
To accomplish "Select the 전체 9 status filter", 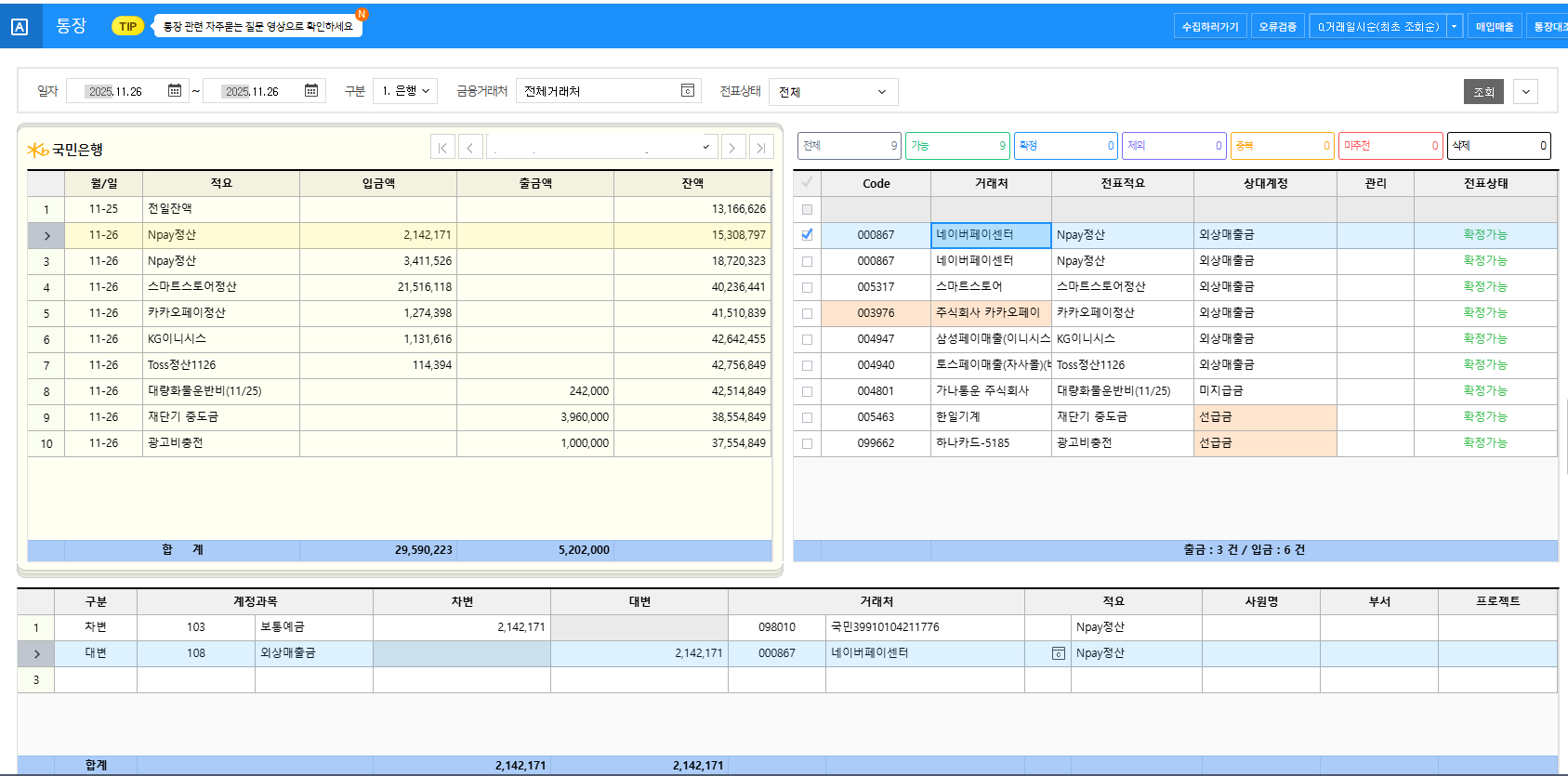I will click(850, 146).
